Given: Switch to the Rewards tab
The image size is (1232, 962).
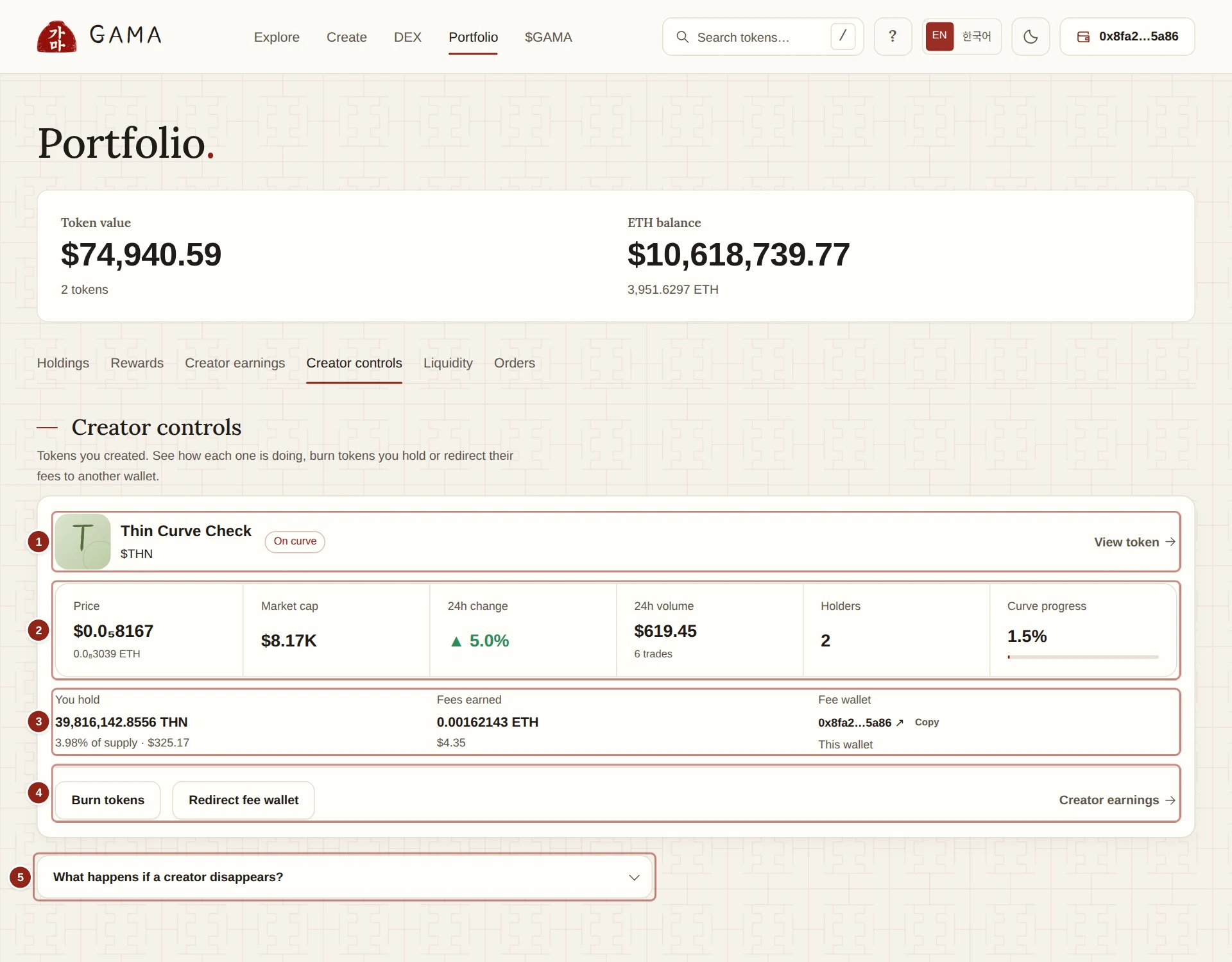Looking at the screenshot, I should pyautogui.click(x=137, y=363).
